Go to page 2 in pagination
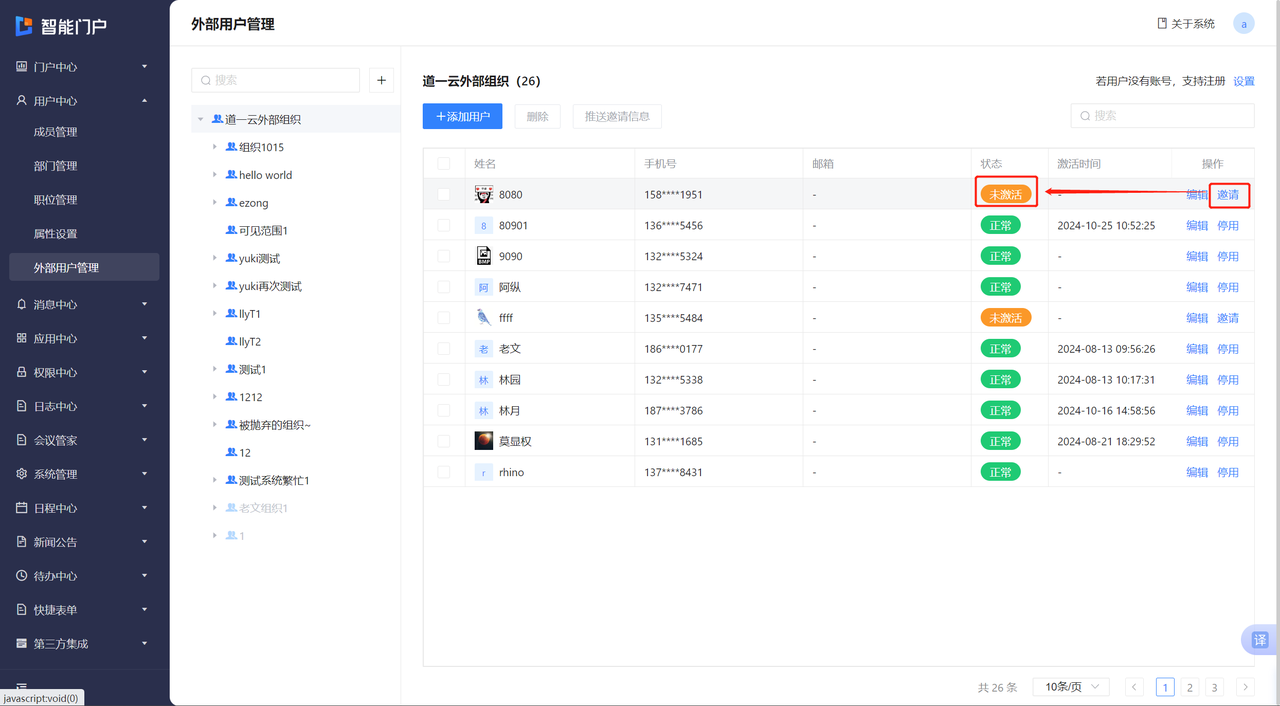The height and width of the screenshot is (706, 1280). click(1189, 687)
